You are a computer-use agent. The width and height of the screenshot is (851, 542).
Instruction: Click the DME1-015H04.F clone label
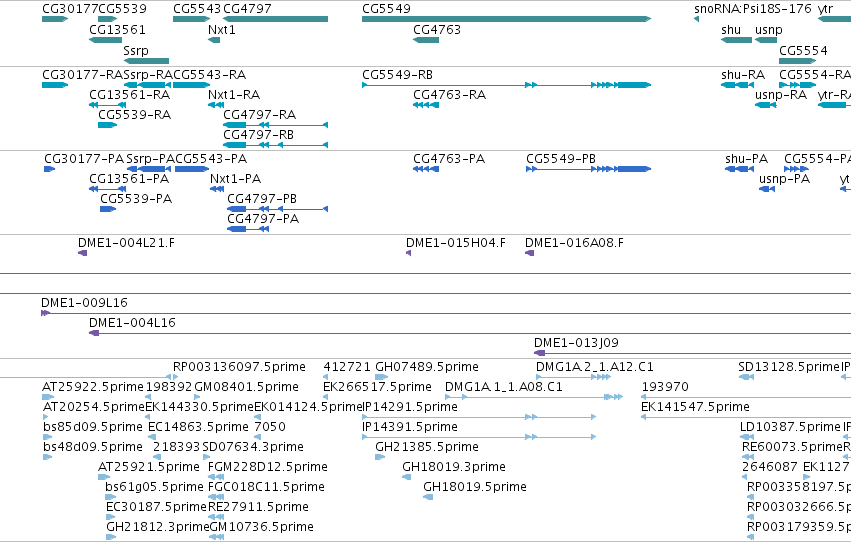[456, 243]
